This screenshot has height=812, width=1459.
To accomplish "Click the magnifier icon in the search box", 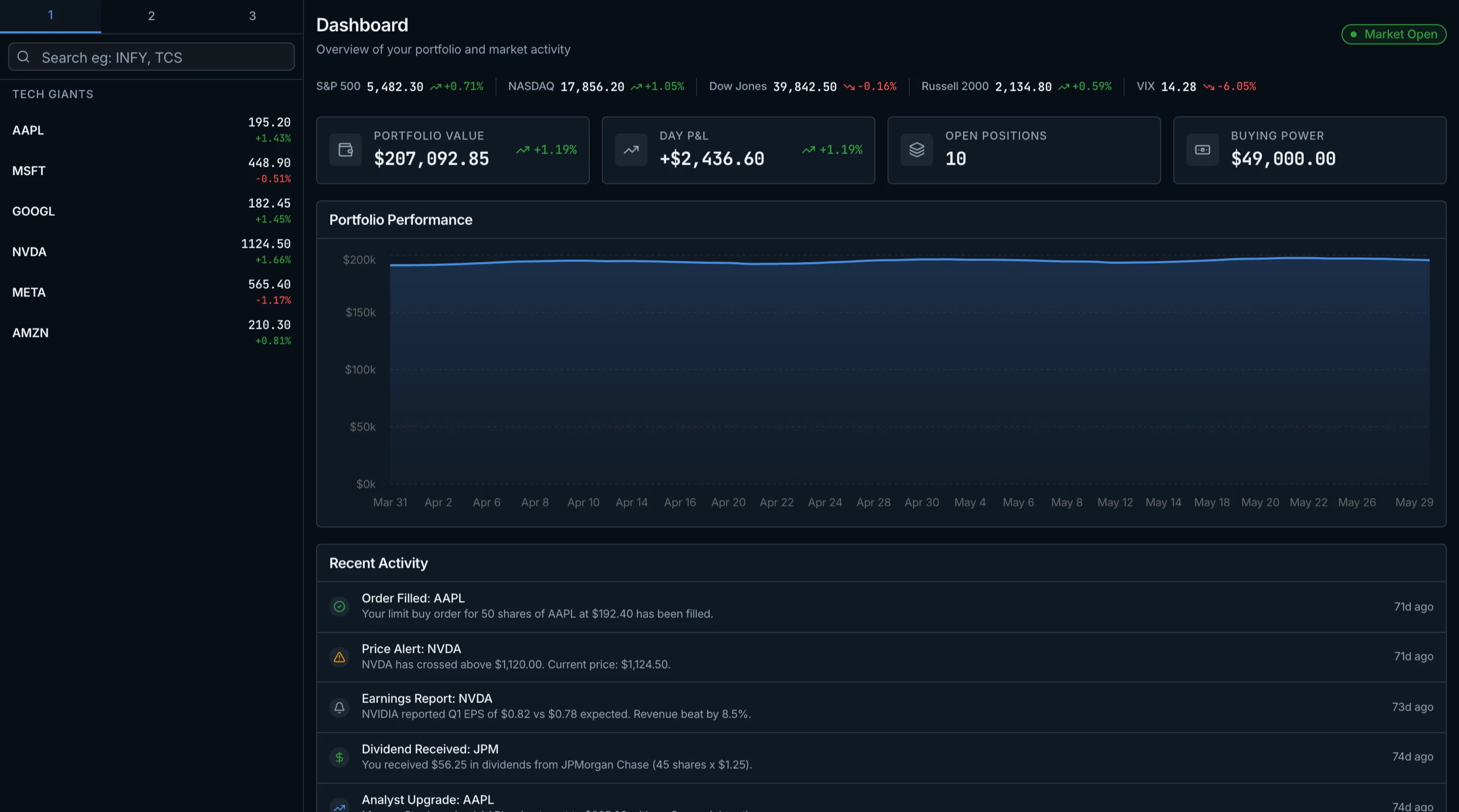I will (x=23, y=57).
